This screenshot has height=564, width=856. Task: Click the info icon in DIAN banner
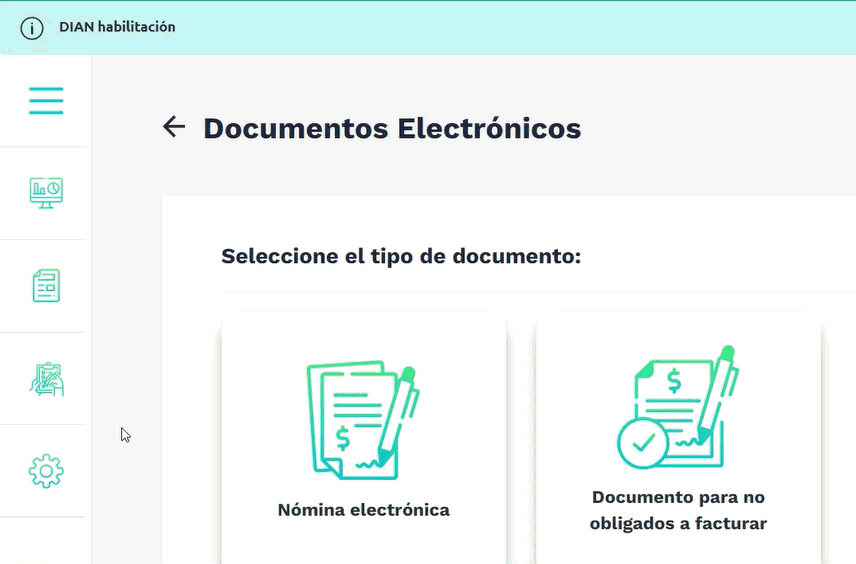[x=32, y=28]
